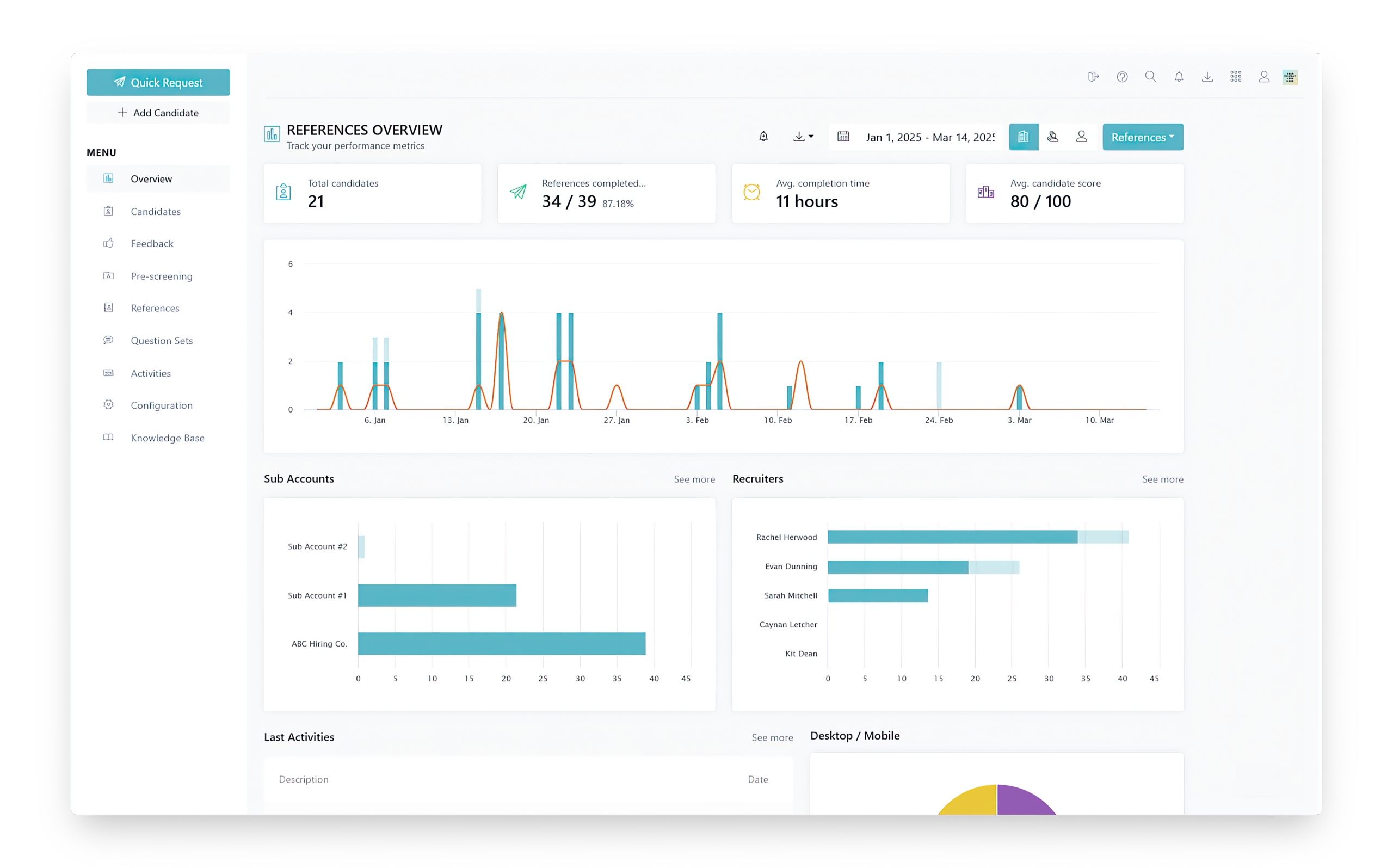Click the company avatar thumbnail
The image size is (1393, 868).
click(1290, 77)
